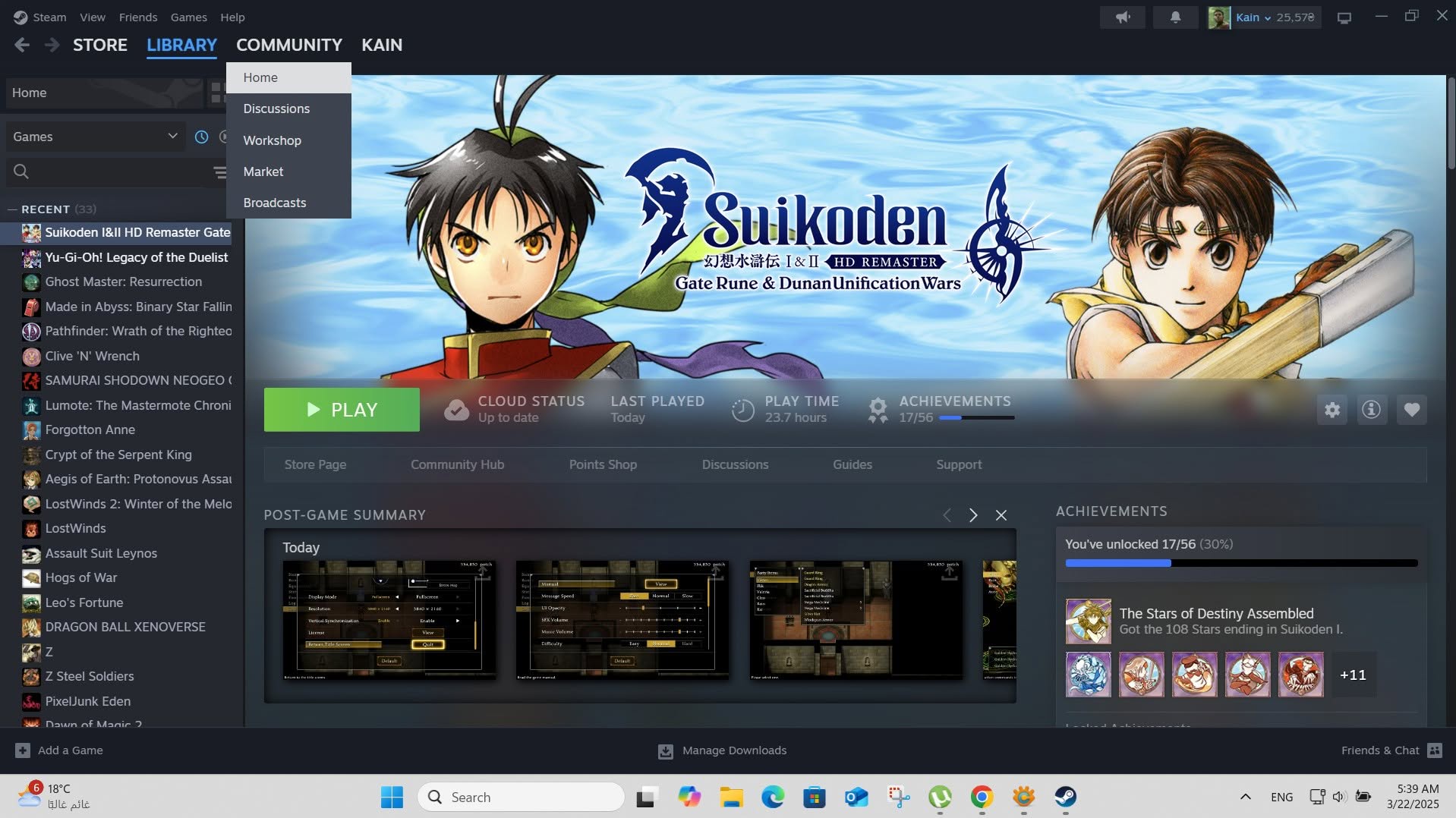This screenshot has width=1456, height=818.
Task: Open the Store Page link
Action: point(315,464)
